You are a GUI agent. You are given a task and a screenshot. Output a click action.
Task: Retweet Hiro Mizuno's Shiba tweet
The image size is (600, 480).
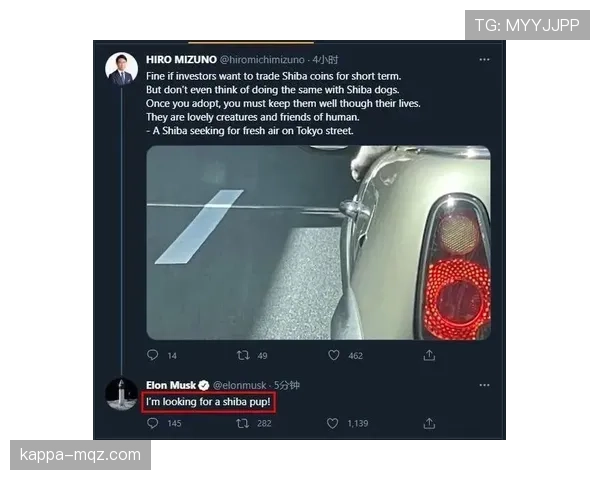point(243,355)
